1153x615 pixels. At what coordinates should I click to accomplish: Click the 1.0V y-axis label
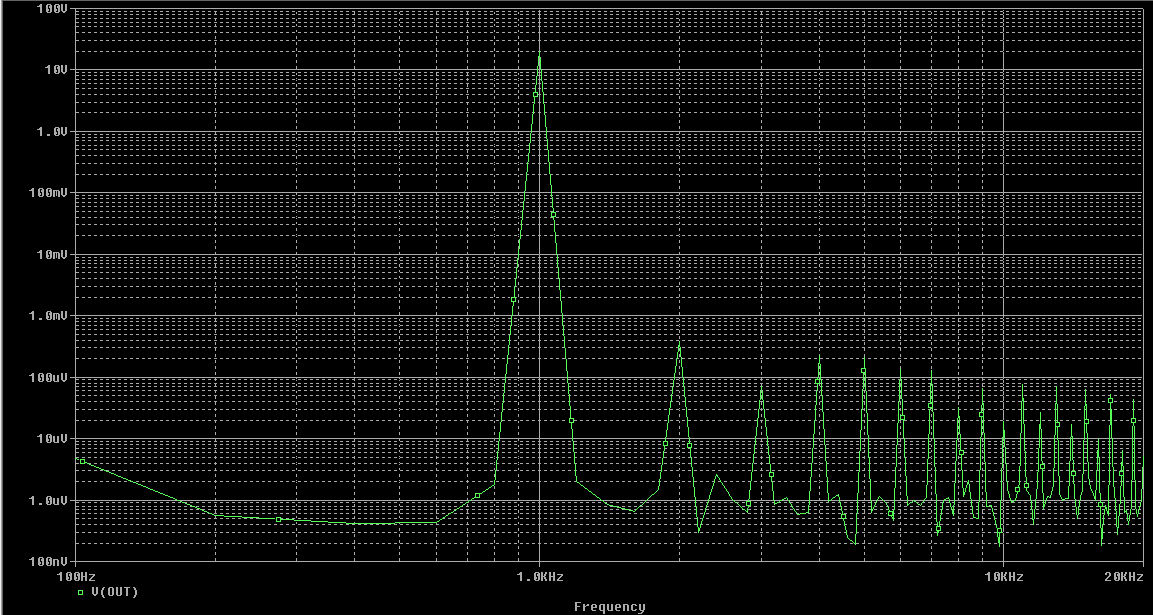(x=54, y=132)
